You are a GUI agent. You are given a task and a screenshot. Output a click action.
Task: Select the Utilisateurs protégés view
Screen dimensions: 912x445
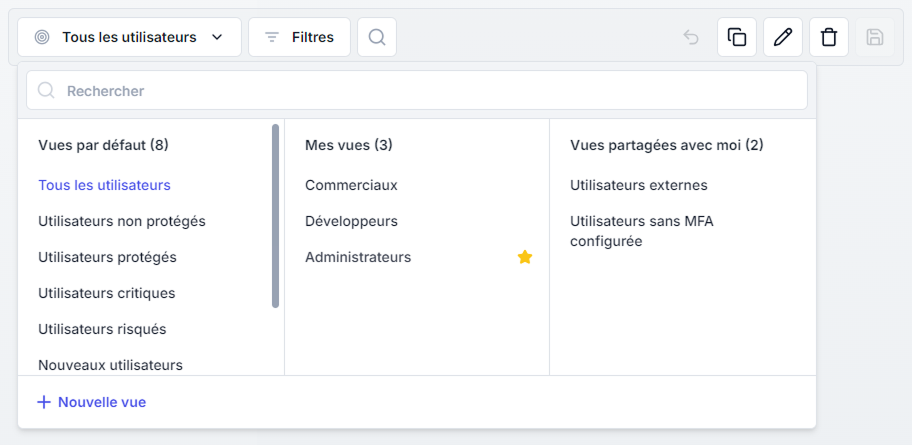[x=107, y=257]
